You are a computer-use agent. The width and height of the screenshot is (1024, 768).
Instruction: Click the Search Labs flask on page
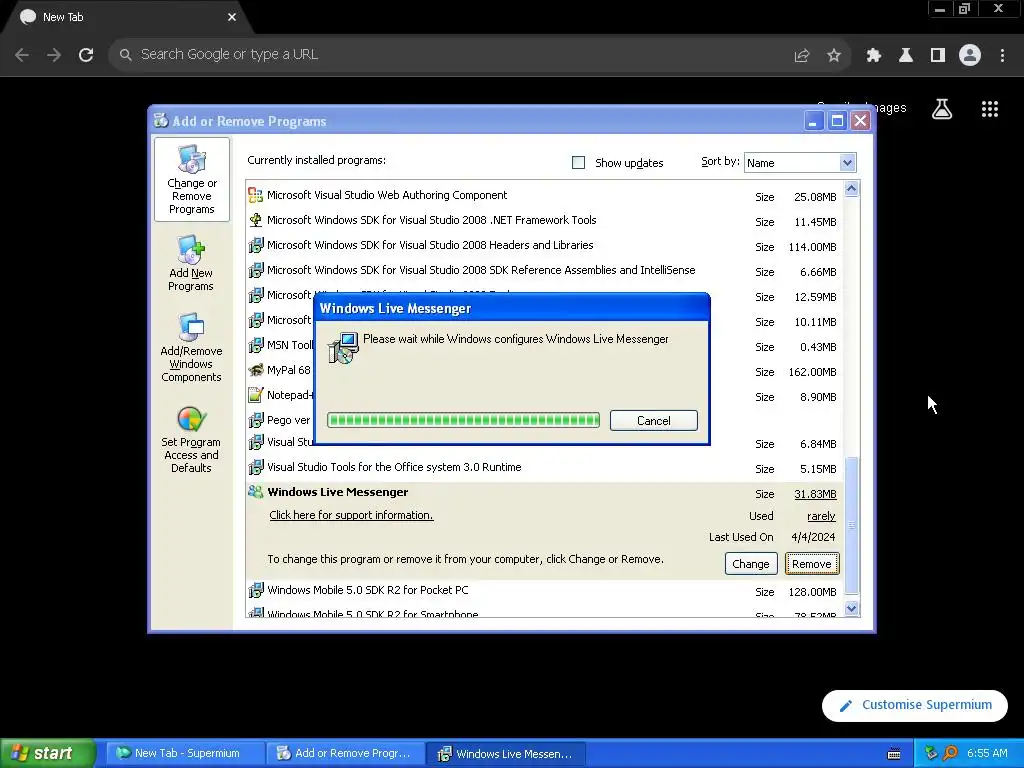(x=941, y=109)
